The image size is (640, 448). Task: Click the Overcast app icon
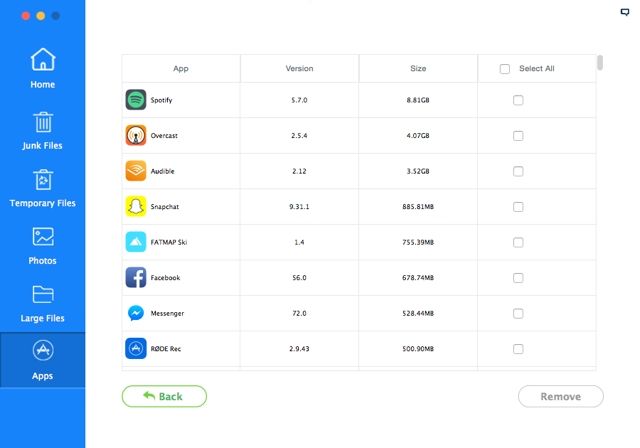tap(136, 135)
